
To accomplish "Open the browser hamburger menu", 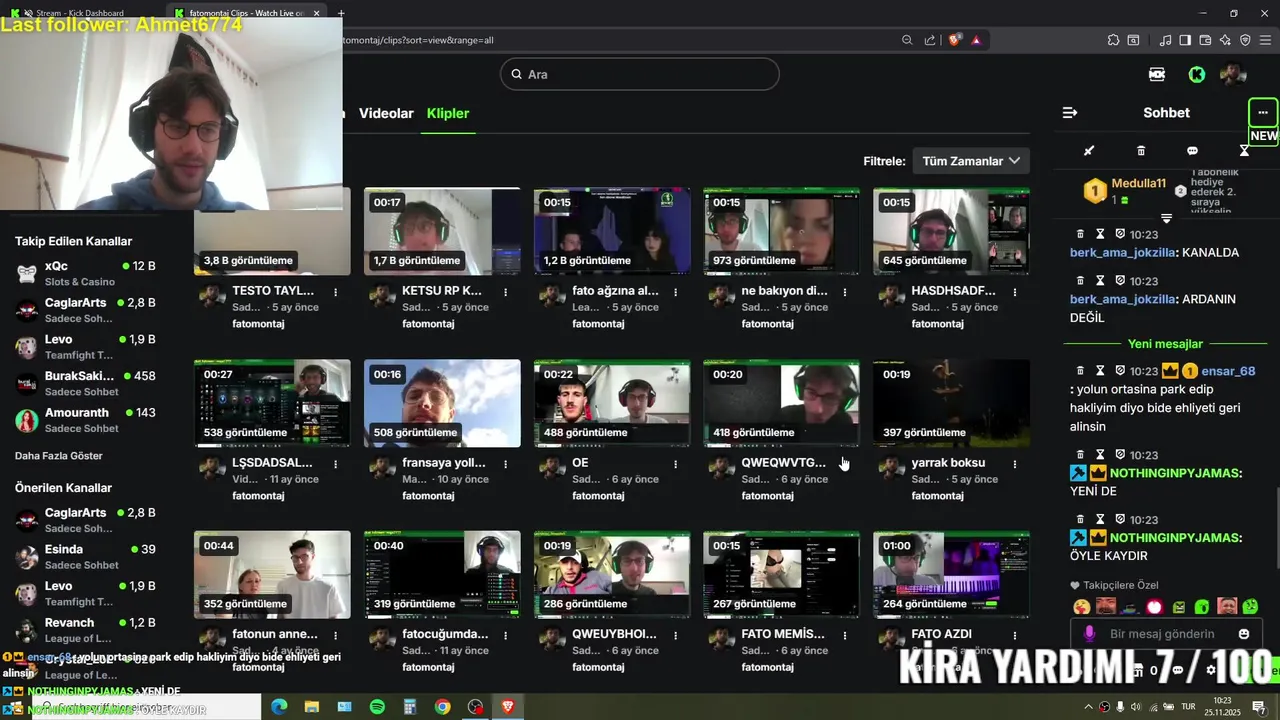I will (1265, 40).
